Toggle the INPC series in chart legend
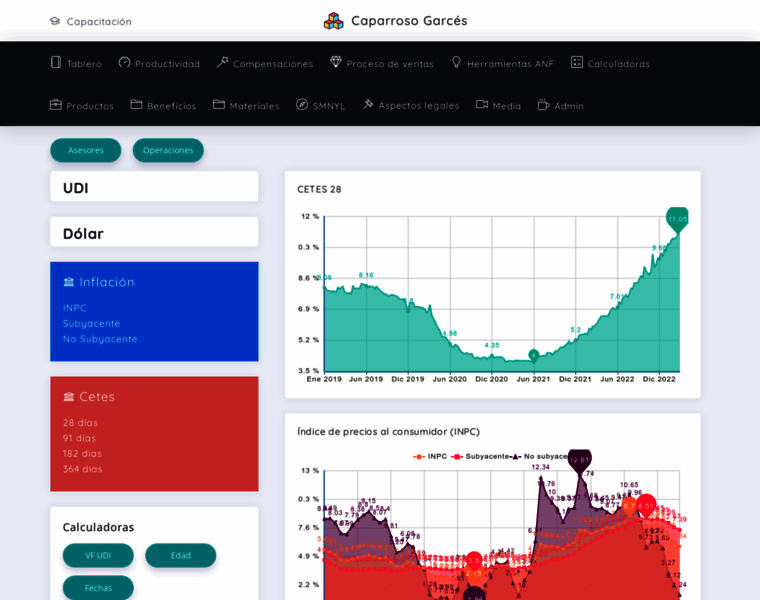This screenshot has height=600, width=760. [x=431, y=456]
